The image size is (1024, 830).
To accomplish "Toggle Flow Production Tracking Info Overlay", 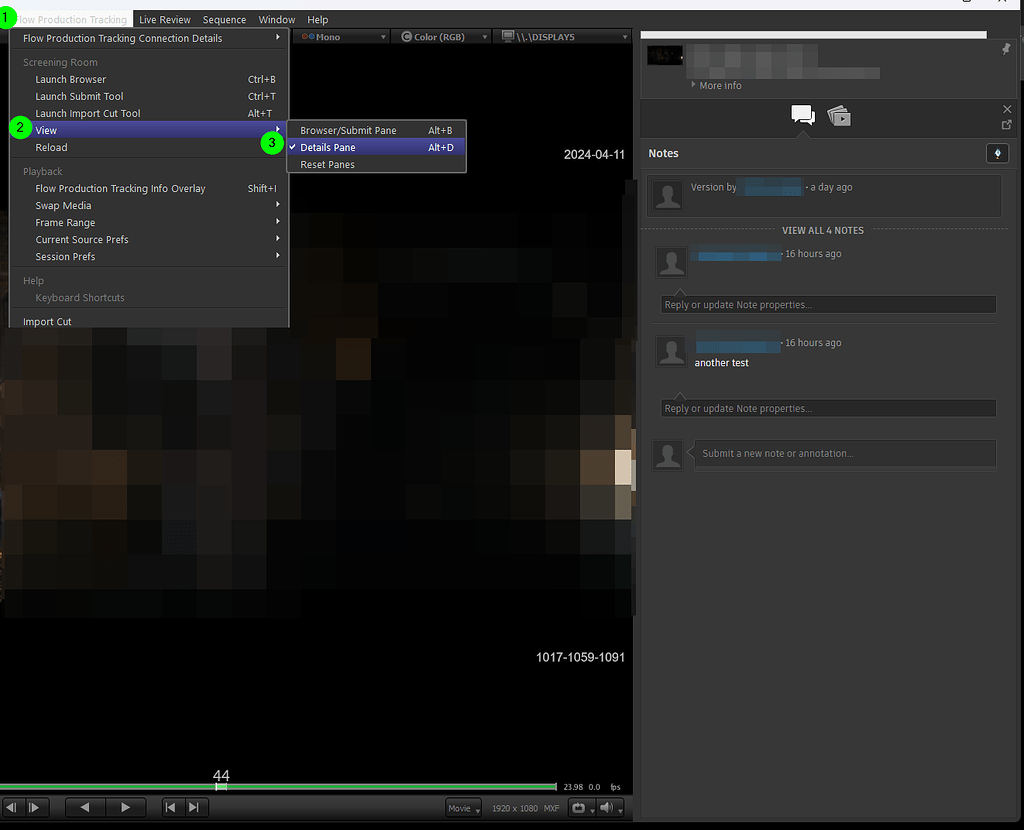I will coord(120,188).
